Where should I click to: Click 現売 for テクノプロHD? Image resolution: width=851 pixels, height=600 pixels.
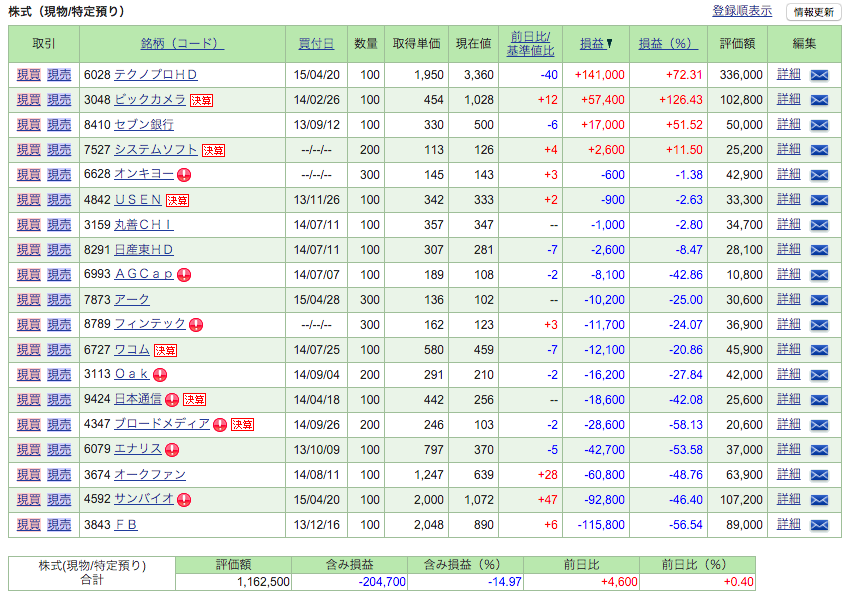click(59, 75)
